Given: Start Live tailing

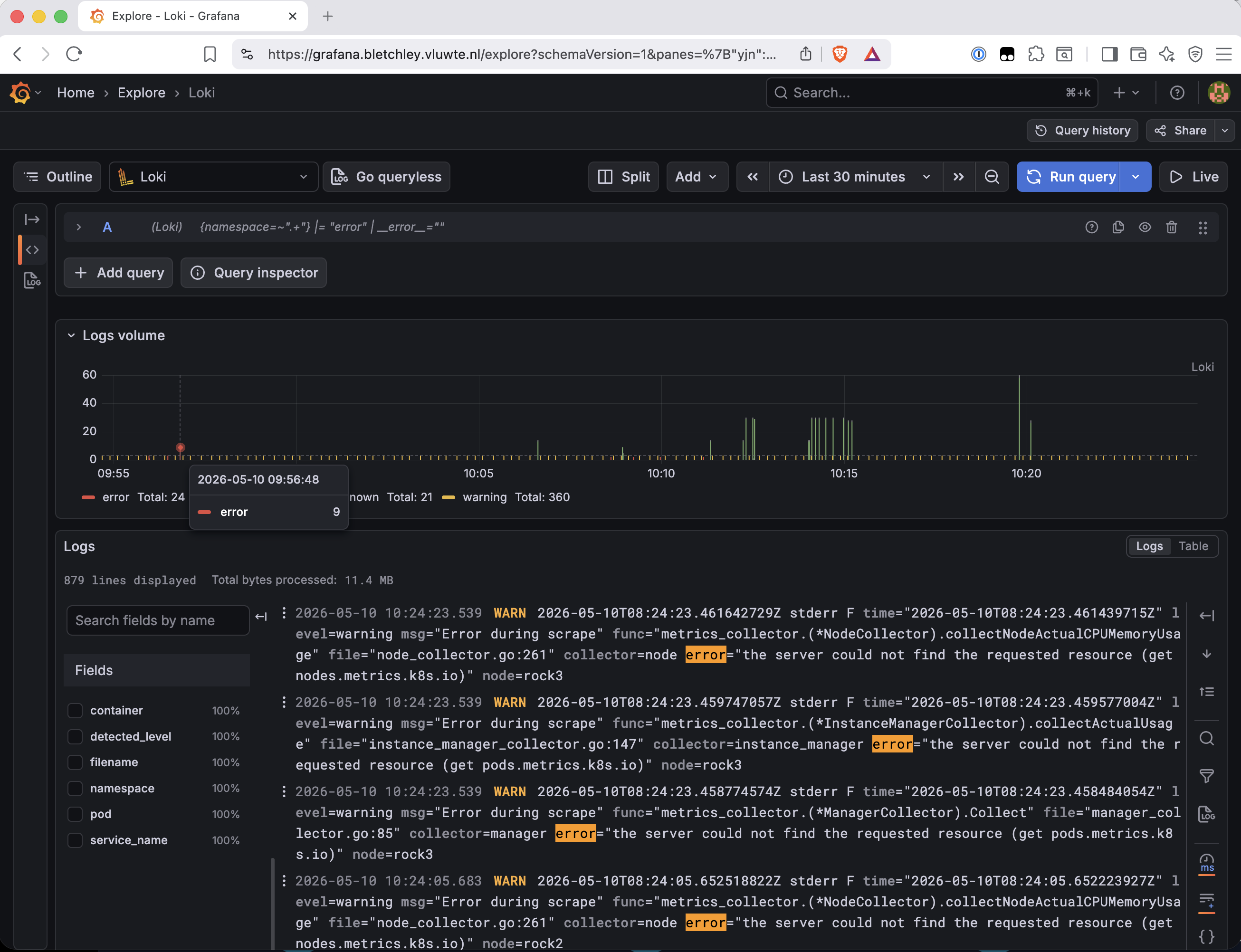Looking at the screenshot, I should [x=1193, y=177].
